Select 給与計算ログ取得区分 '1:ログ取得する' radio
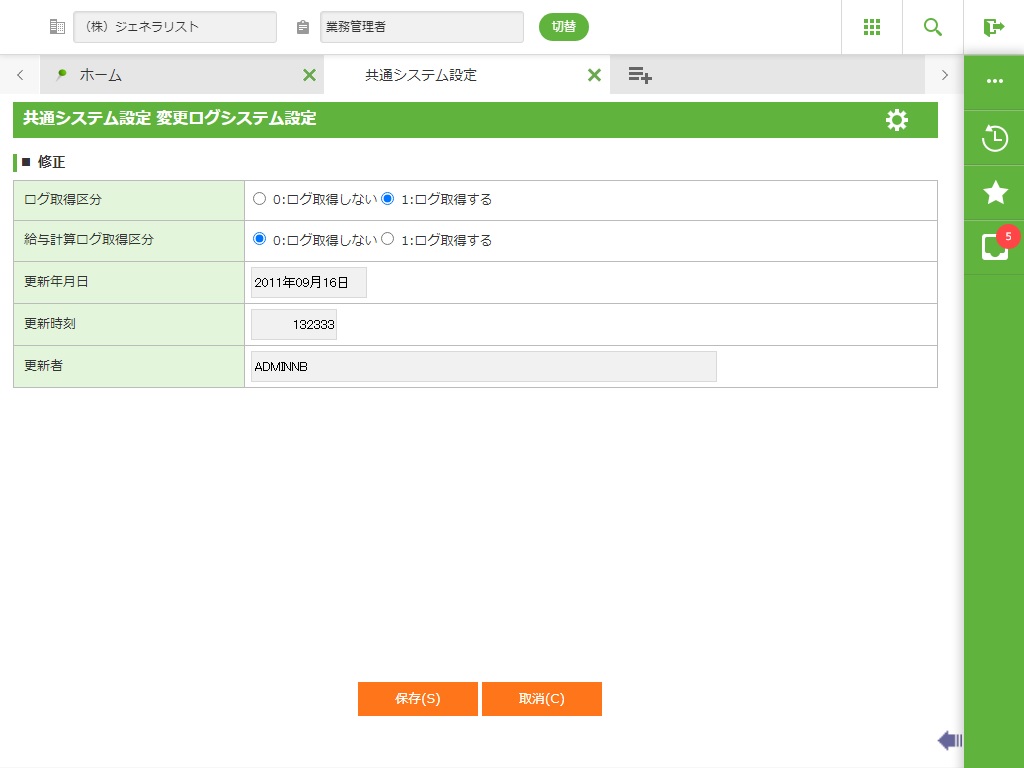Screen dimensions: 1024x768 (x=388, y=240)
